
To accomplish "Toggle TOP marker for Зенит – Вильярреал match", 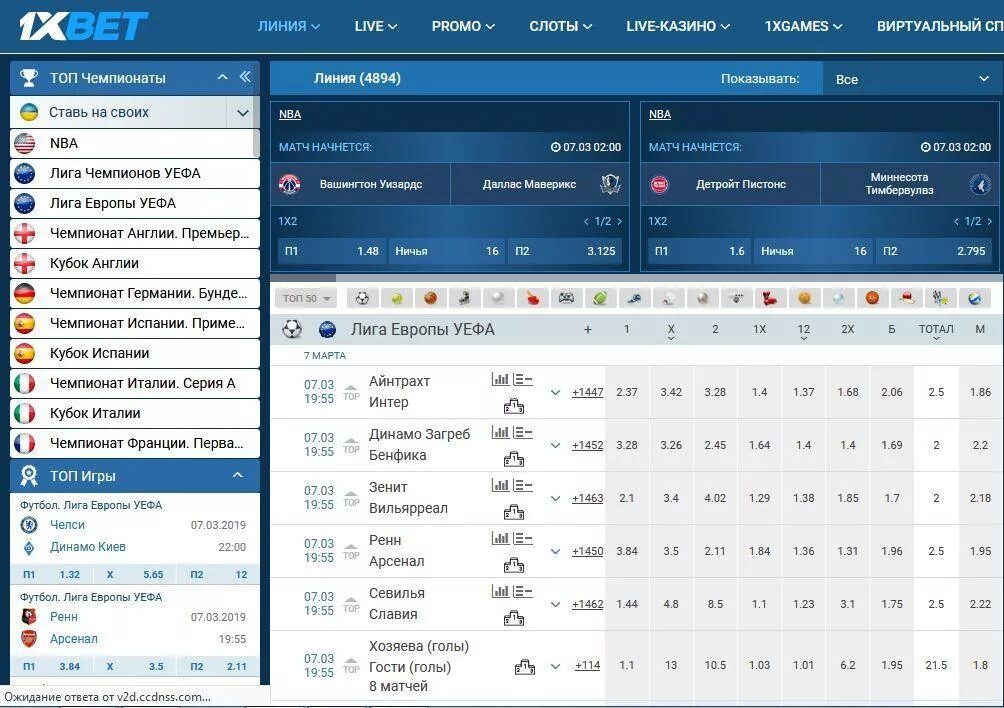I will coord(351,499).
